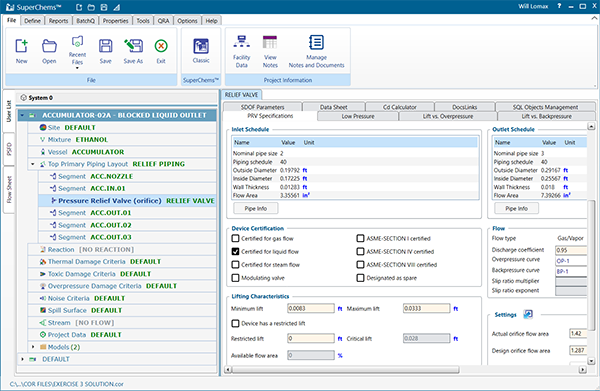This screenshot has width=600, height=391.
Task: Click the View Notes icon
Action: pyautogui.click(x=270, y=42)
